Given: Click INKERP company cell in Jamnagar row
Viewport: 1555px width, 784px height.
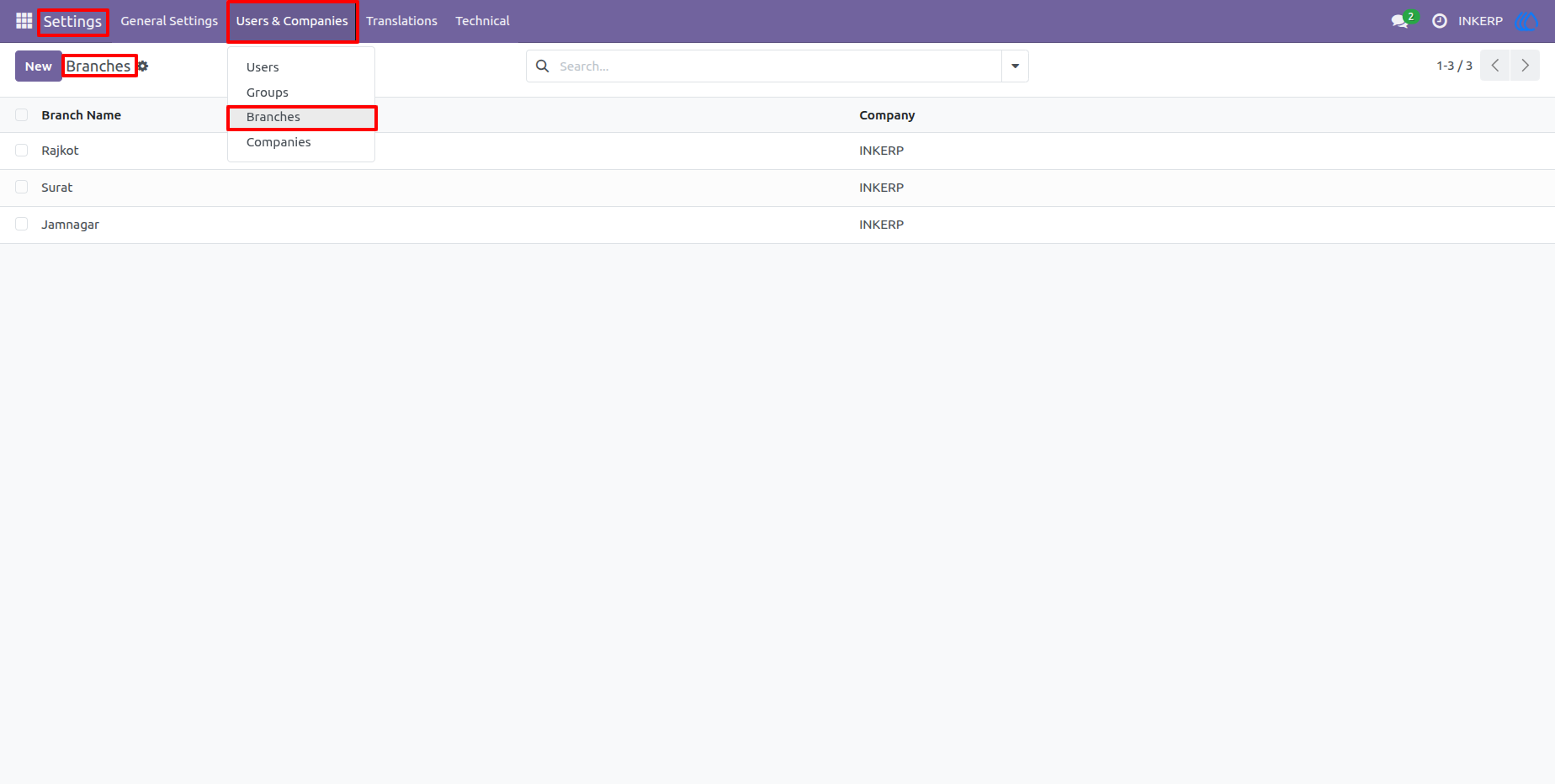Looking at the screenshot, I should pyautogui.click(x=881, y=225).
